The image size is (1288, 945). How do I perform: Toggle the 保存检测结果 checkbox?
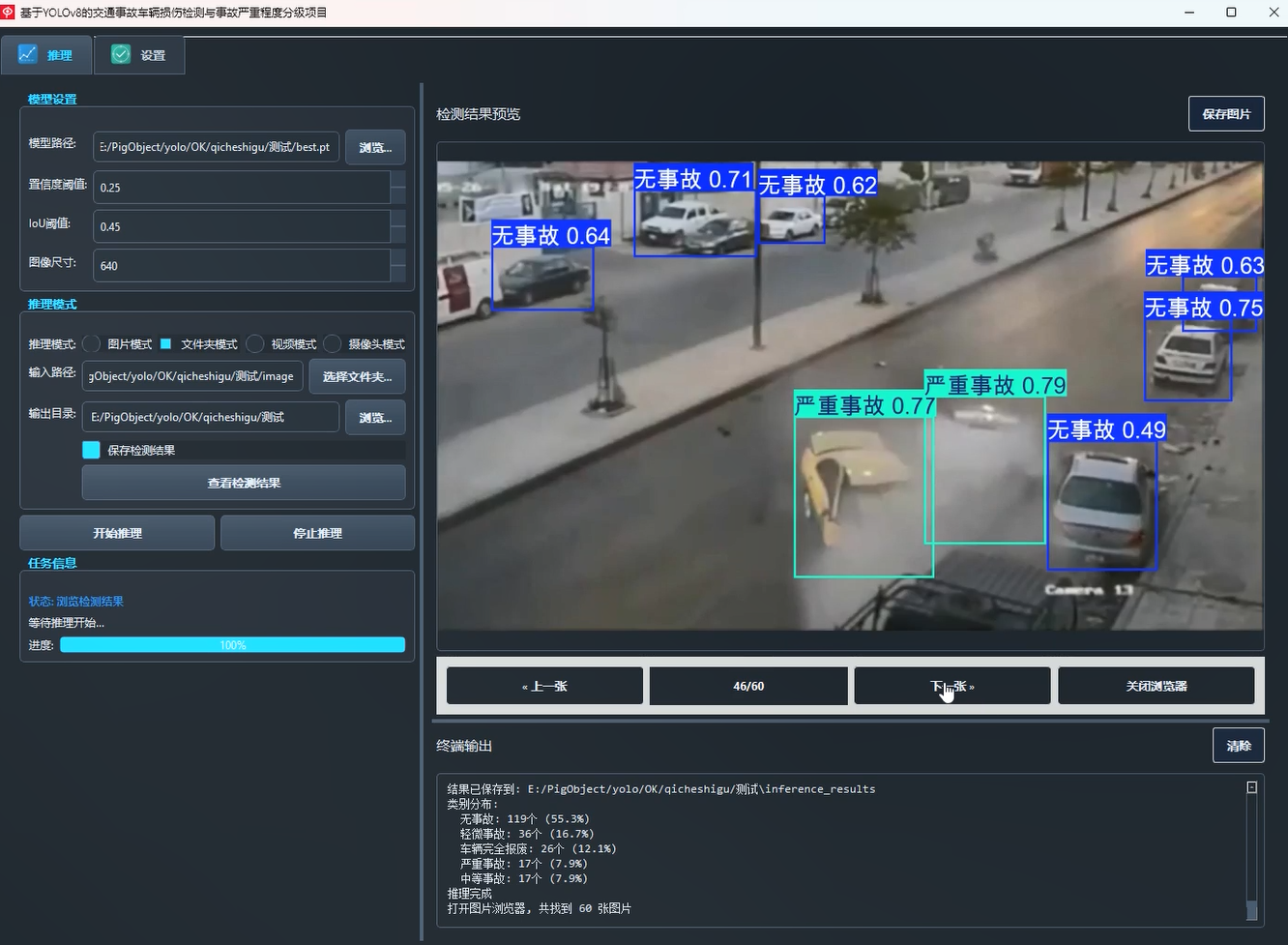point(91,450)
